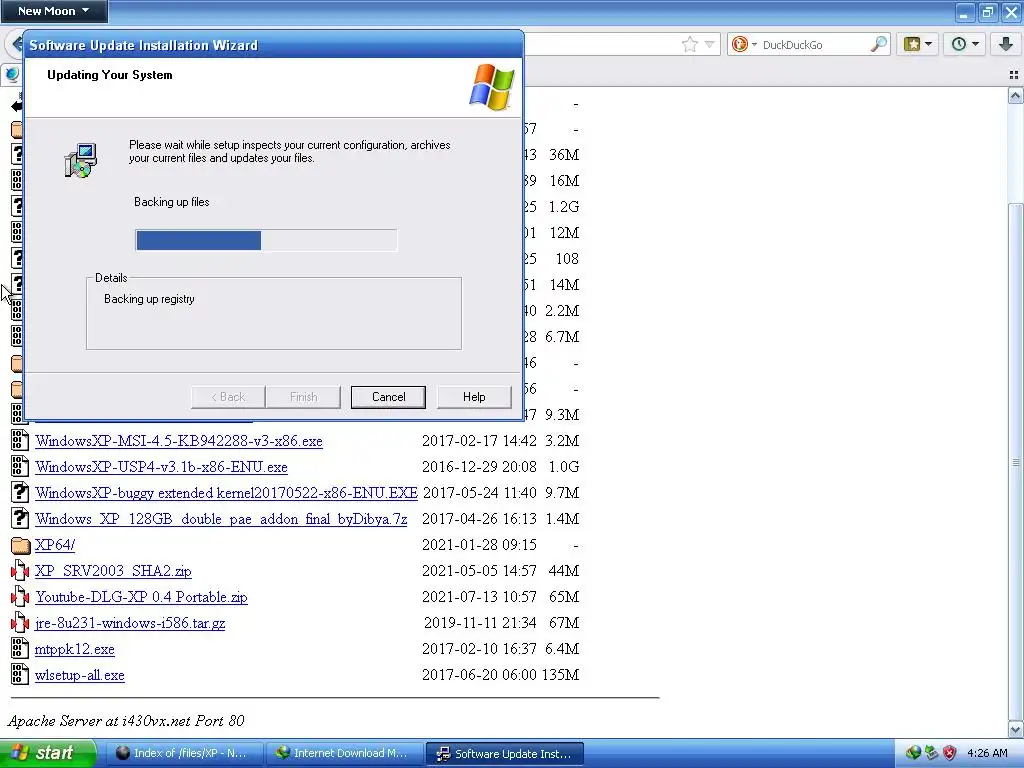Switch to Index of /files/XP taskbar window

coord(185,753)
